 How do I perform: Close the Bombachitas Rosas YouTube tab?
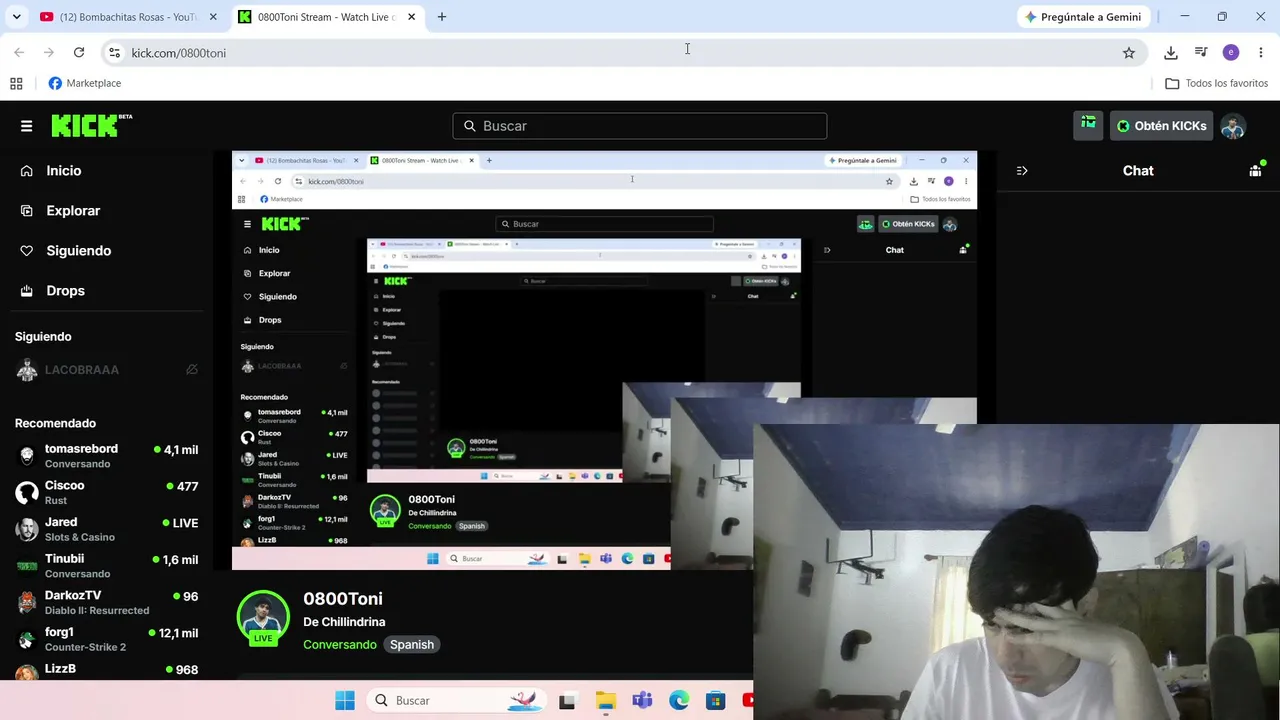213,17
